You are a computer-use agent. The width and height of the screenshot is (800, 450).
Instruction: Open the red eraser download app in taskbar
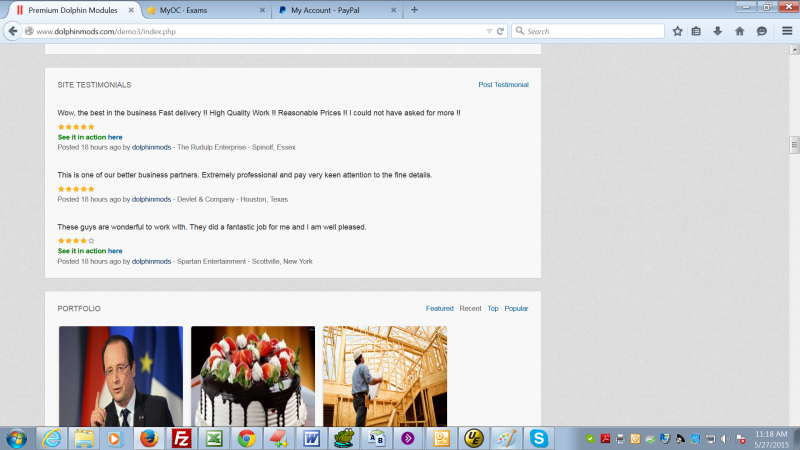(279, 439)
